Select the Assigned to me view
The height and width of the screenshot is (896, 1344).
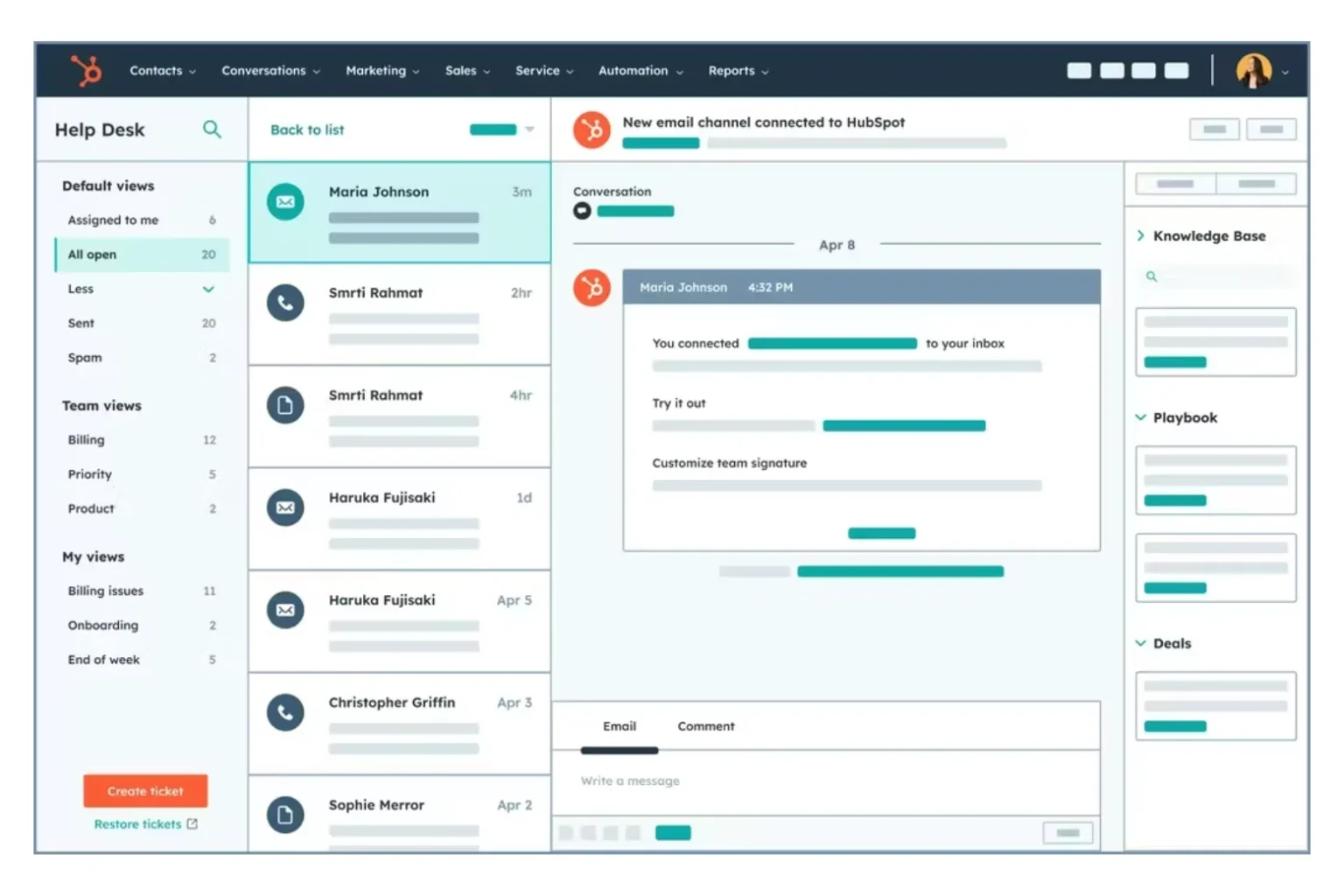coord(142,220)
